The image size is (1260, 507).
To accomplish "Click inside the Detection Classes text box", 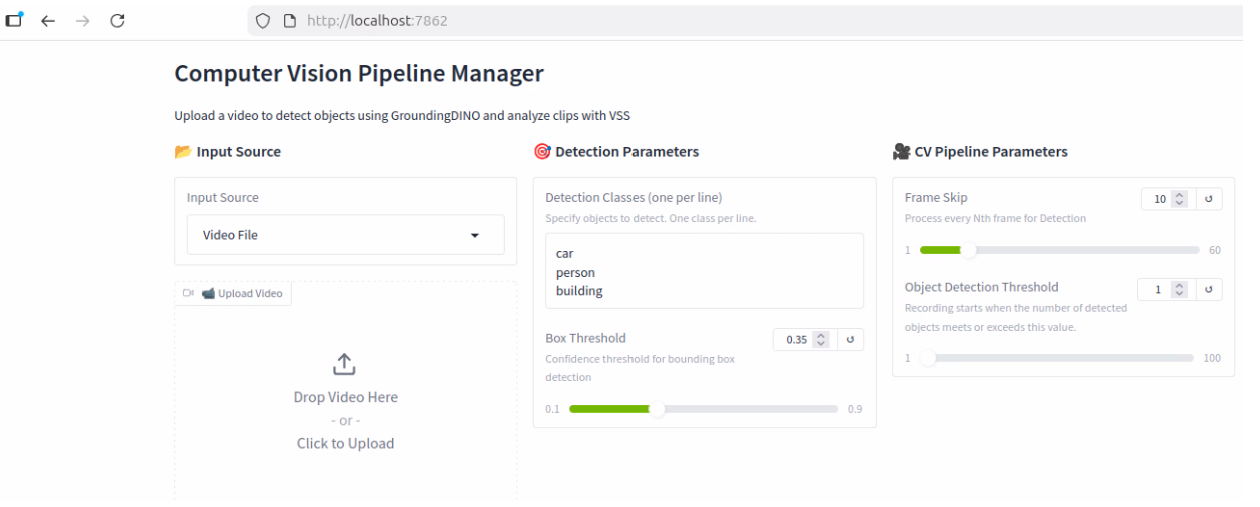I will coord(704,271).
